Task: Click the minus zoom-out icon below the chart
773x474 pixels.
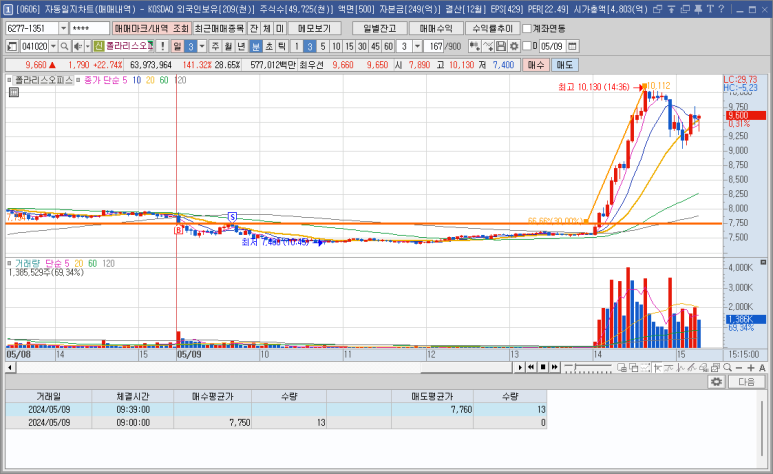Action: 738,367
